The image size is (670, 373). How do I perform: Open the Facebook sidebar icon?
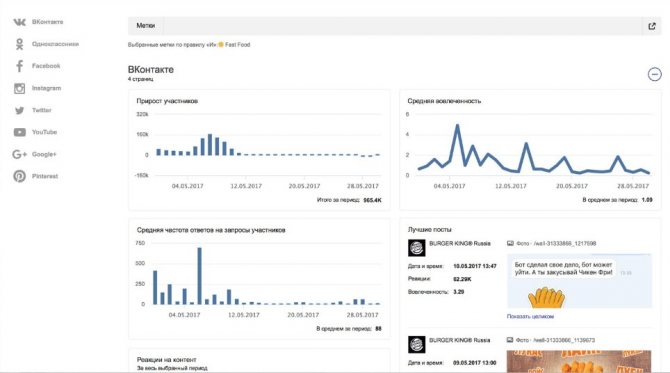[x=19, y=66]
